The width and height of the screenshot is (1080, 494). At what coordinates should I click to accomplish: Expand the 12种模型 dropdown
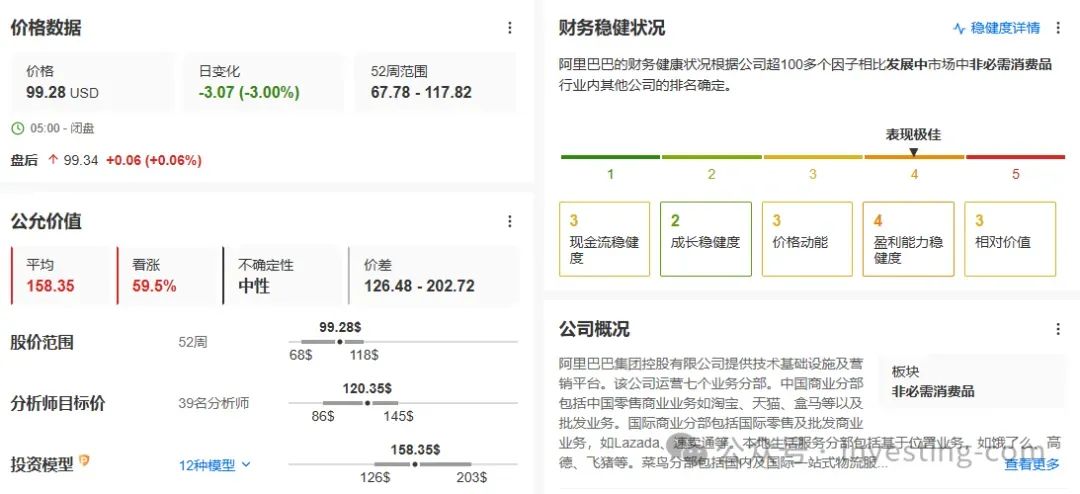click(x=215, y=465)
